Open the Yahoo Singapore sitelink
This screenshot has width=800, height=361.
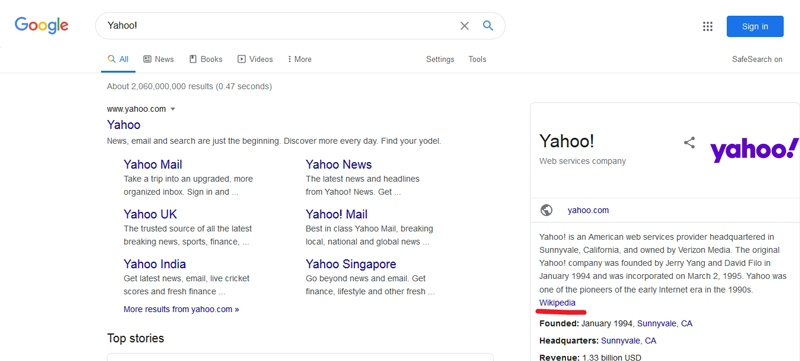(x=351, y=264)
